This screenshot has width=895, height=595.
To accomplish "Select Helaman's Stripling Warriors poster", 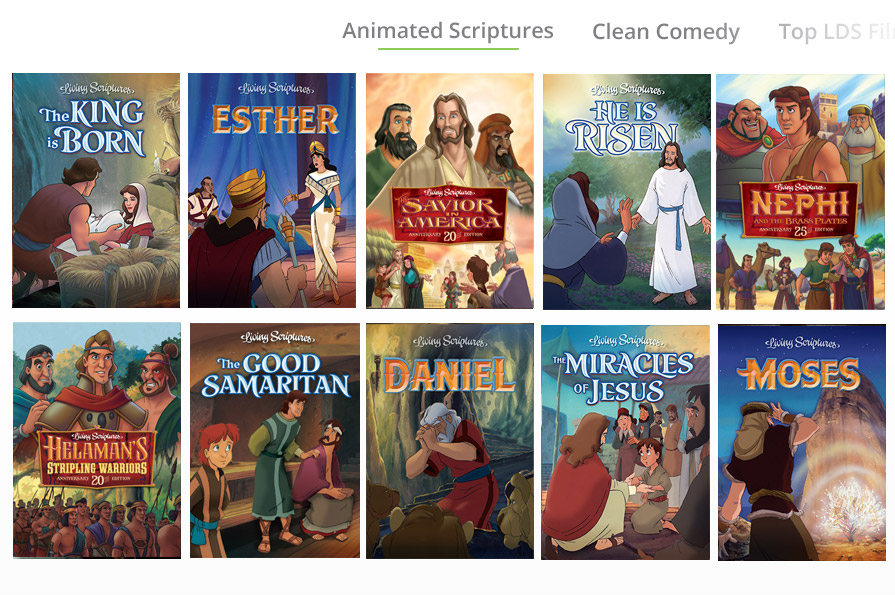I will coord(97,440).
